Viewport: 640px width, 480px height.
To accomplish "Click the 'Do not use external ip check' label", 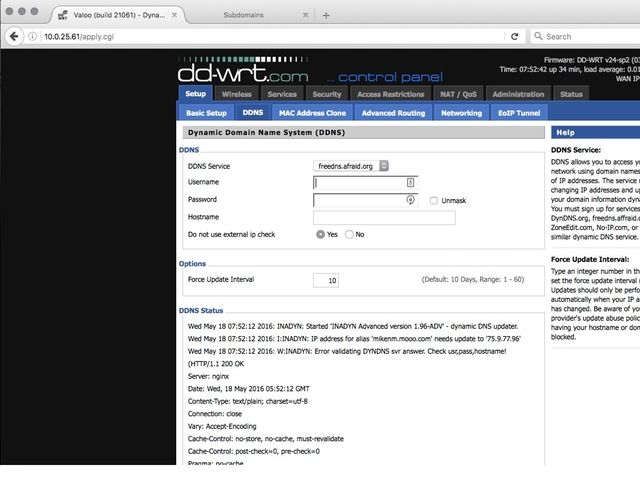I will pos(231,234).
